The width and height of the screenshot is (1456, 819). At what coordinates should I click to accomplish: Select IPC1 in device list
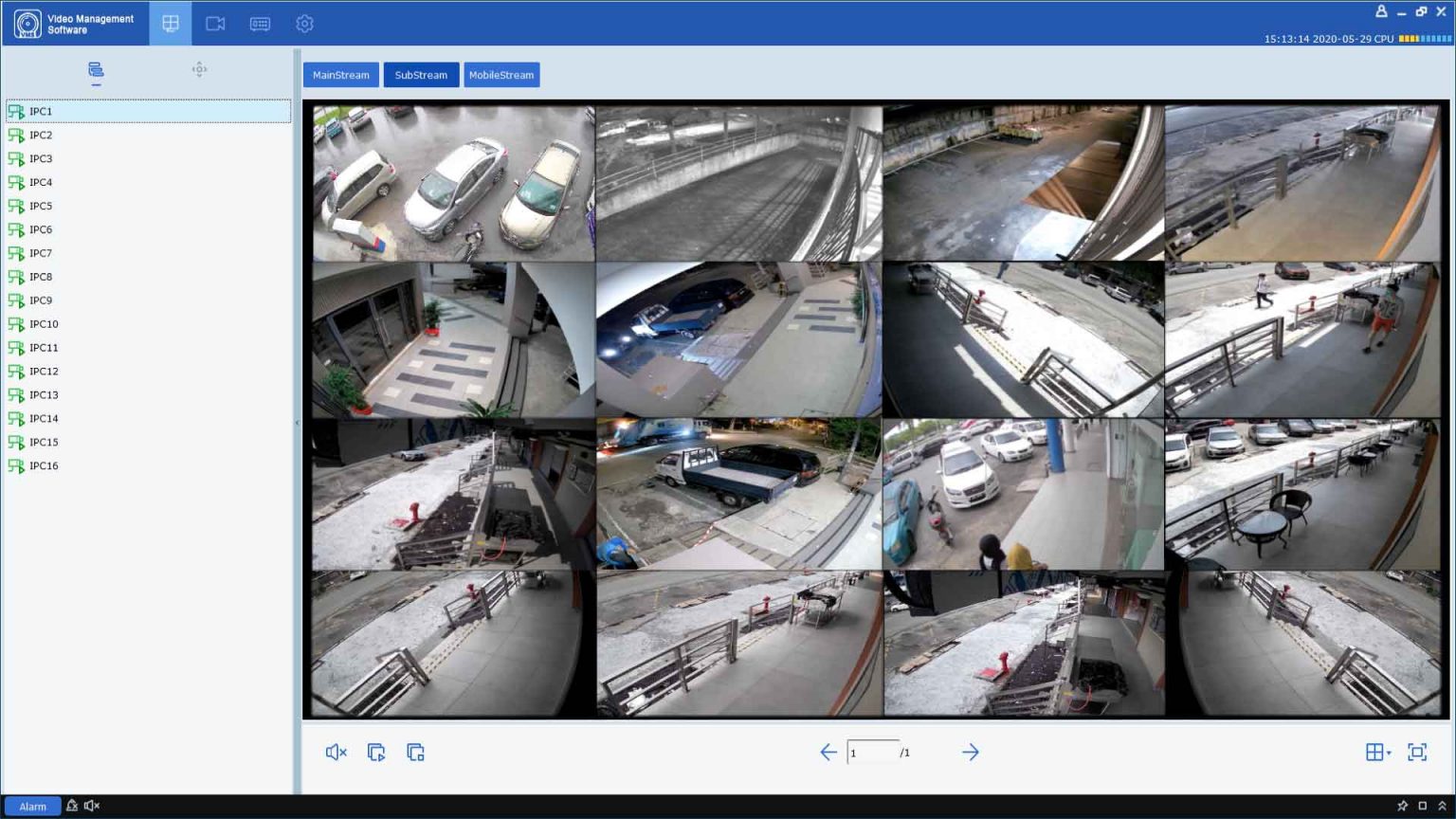[149, 111]
